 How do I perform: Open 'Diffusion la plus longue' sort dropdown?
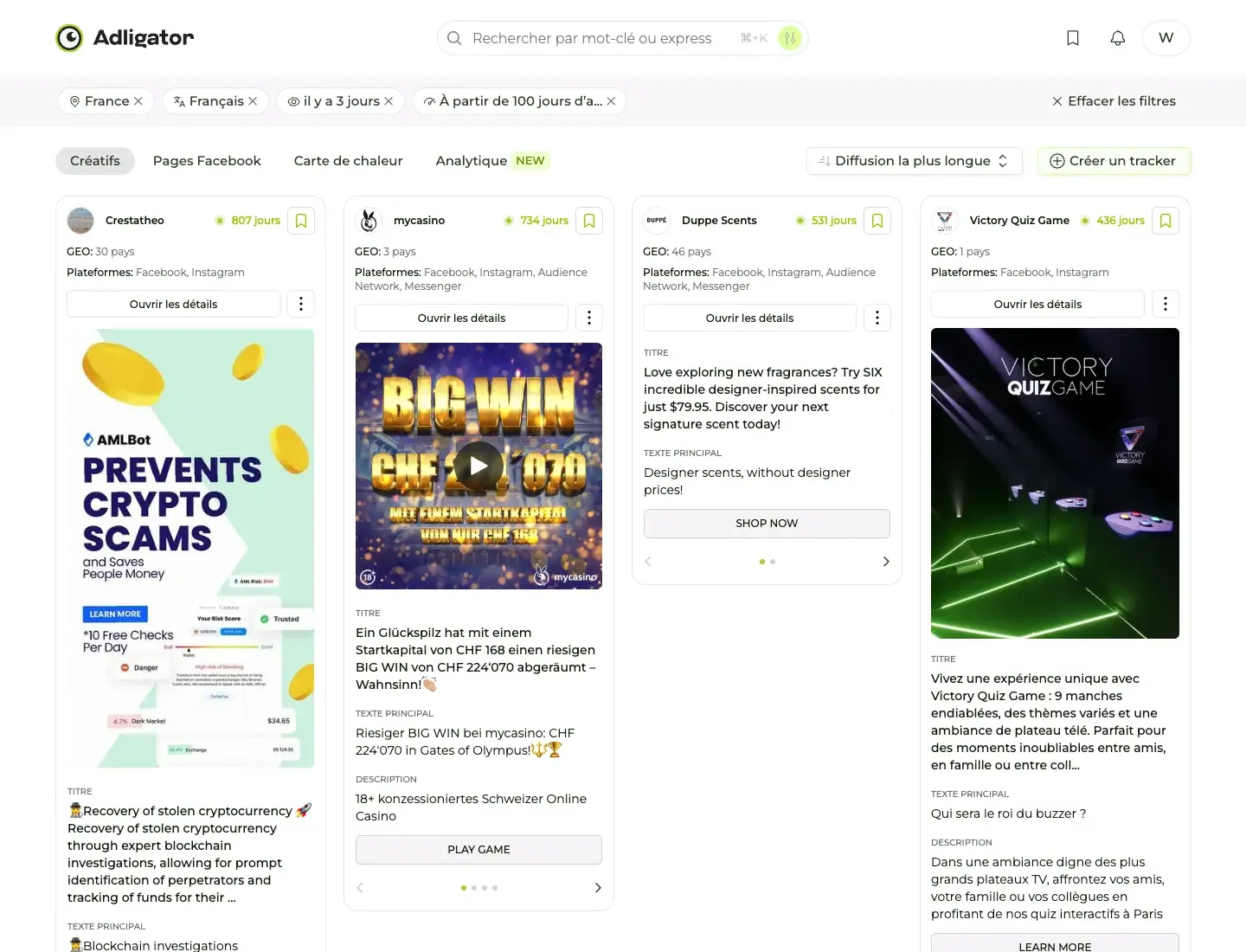coord(914,161)
